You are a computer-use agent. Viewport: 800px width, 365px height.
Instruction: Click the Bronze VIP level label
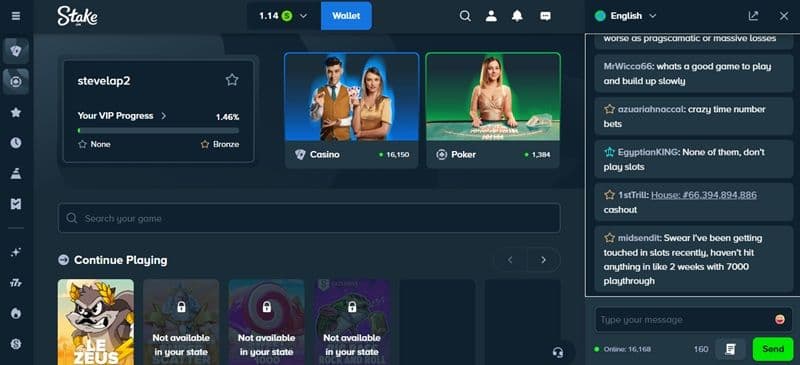tap(226, 144)
